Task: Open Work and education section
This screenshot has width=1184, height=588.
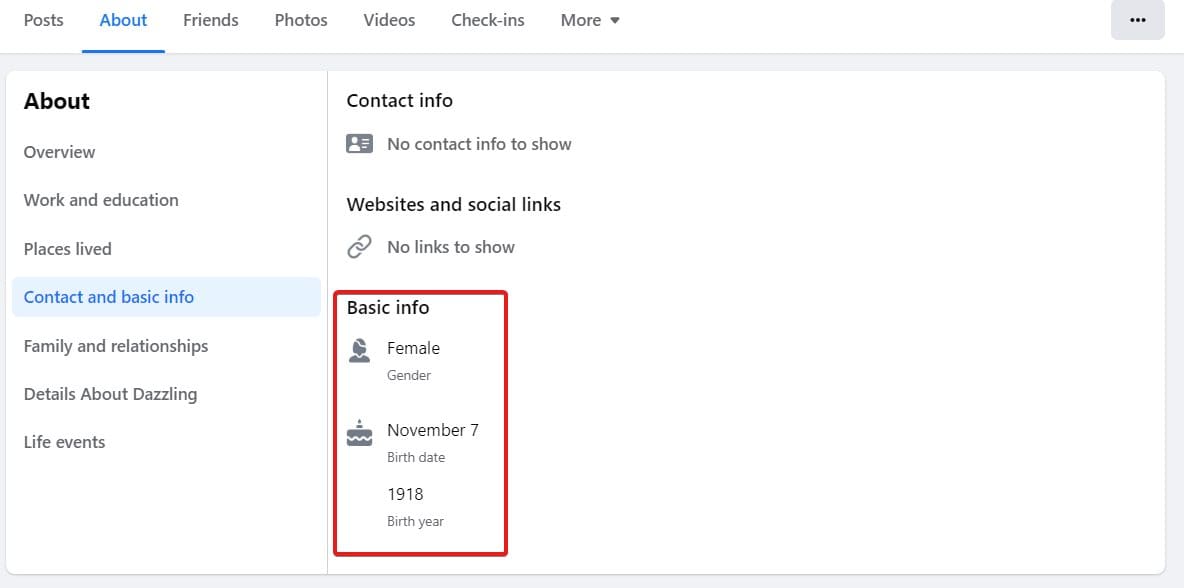Action: point(101,200)
